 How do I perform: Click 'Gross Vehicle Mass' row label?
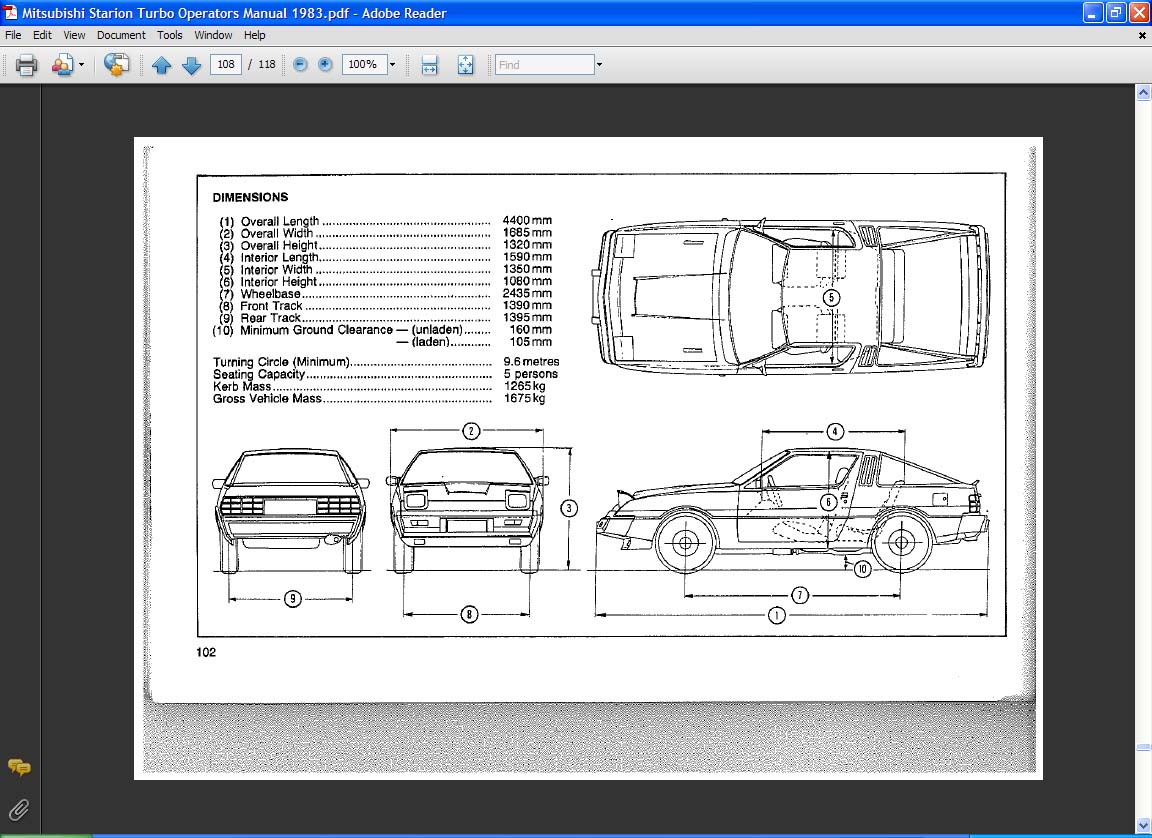point(267,399)
